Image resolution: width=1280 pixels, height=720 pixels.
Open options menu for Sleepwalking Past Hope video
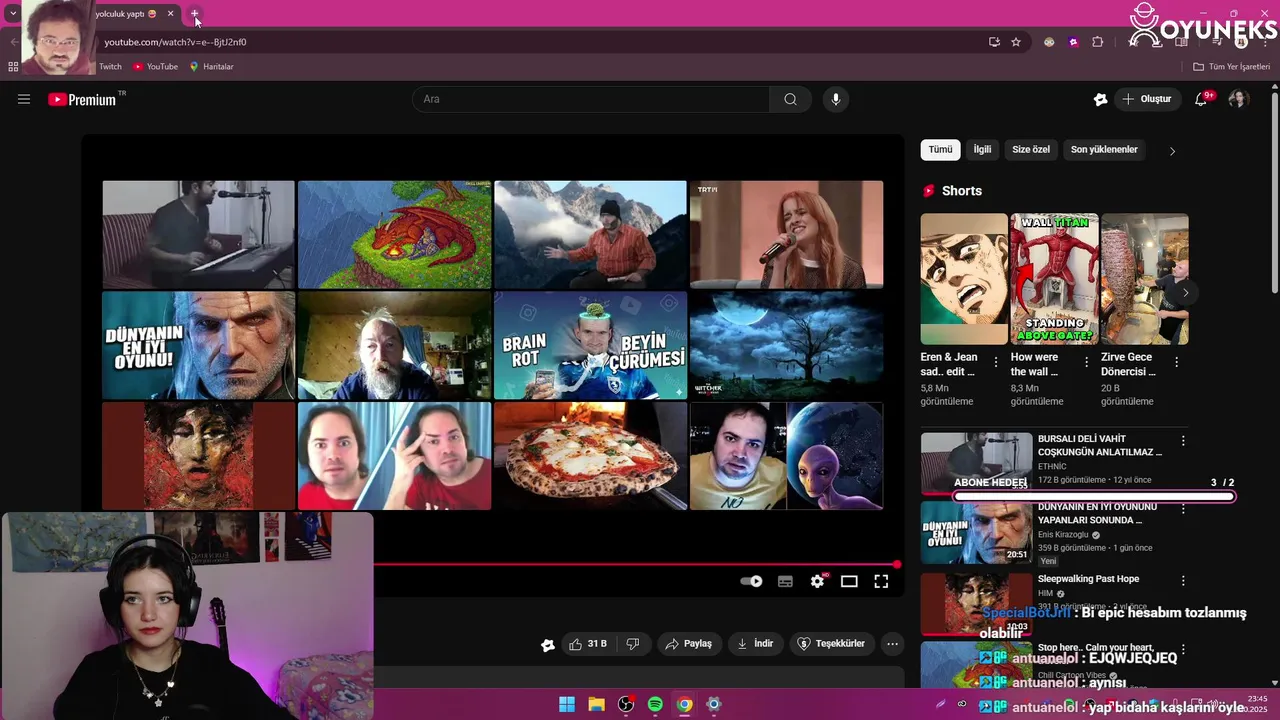pos(1183,581)
